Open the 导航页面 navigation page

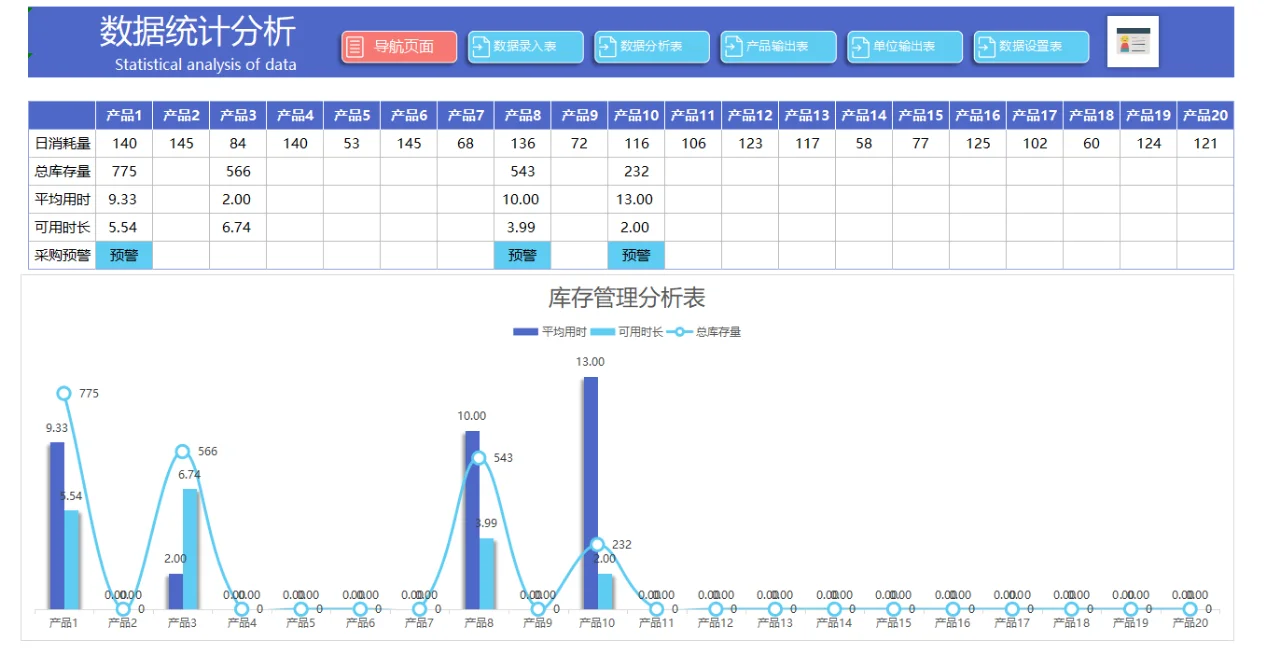tap(398, 46)
